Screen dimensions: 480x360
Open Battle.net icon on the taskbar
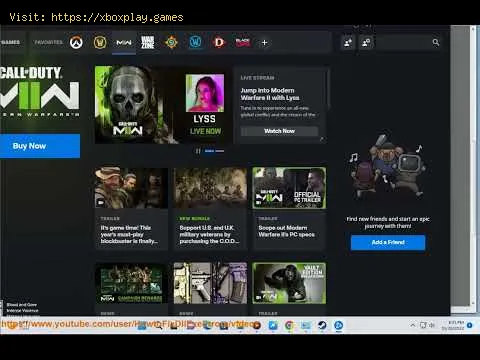338,325
